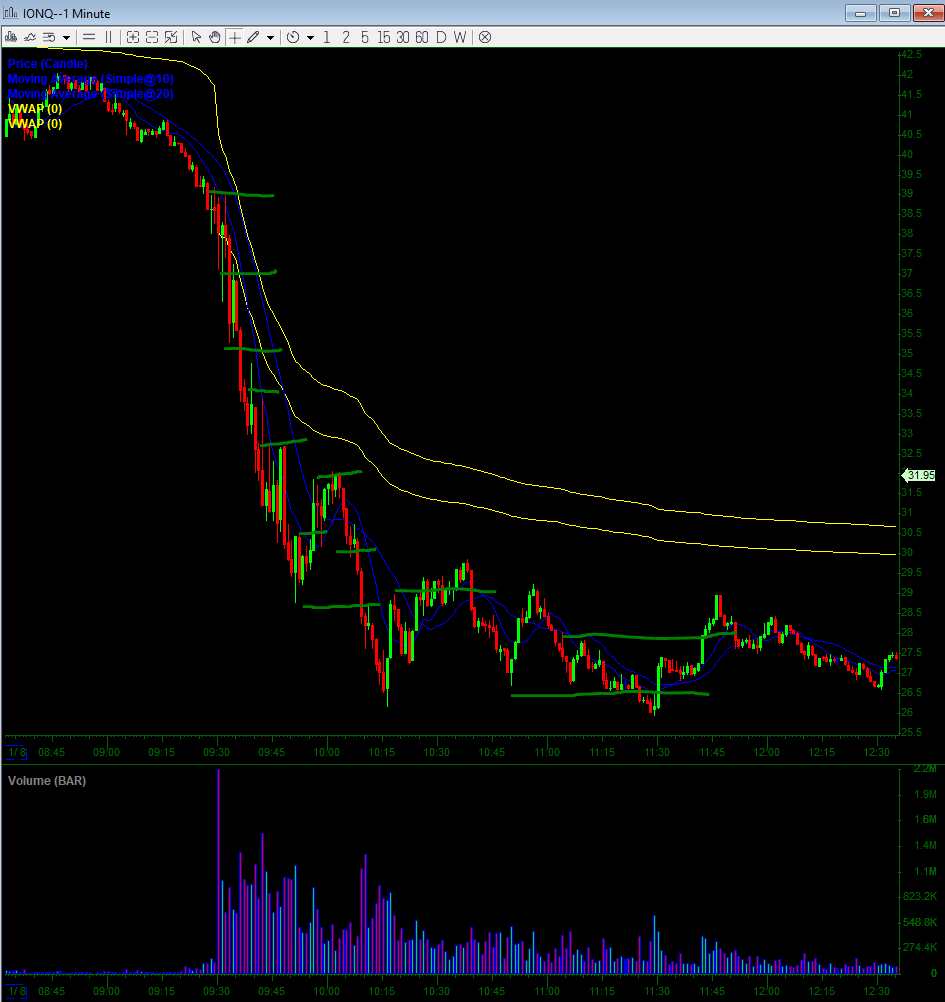The height and width of the screenshot is (1002, 945).
Task: Switch to 1 minute timeframe
Action: [327, 37]
